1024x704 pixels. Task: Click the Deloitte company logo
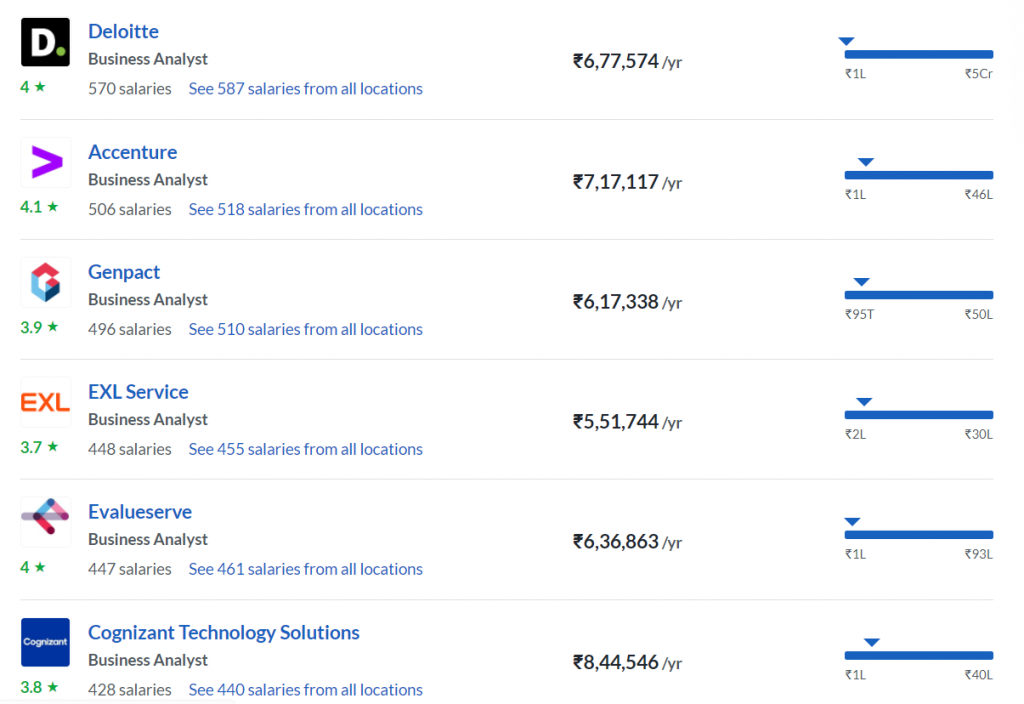pyautogui.click(x=45, y=42)
